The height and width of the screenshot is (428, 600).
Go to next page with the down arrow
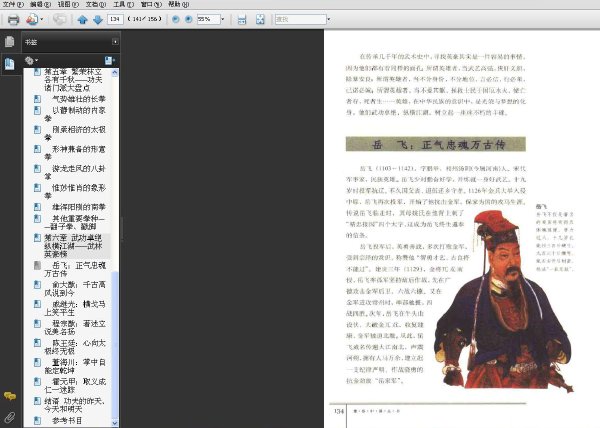pos(98,20)
